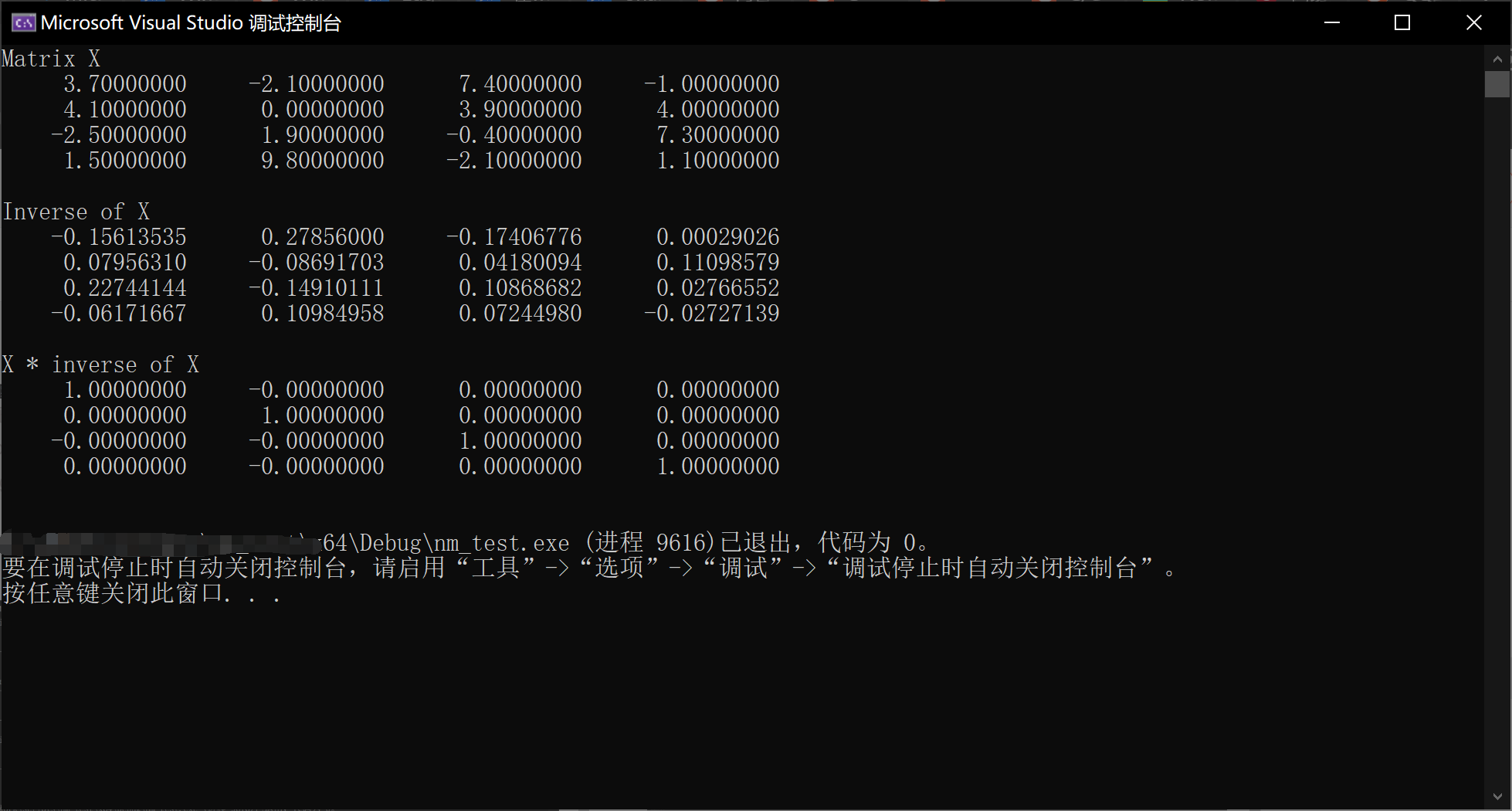Click the value -0.08691703
Image resolution: width=1512 pixels, height=811 pixels.
(x=317, y=263)
